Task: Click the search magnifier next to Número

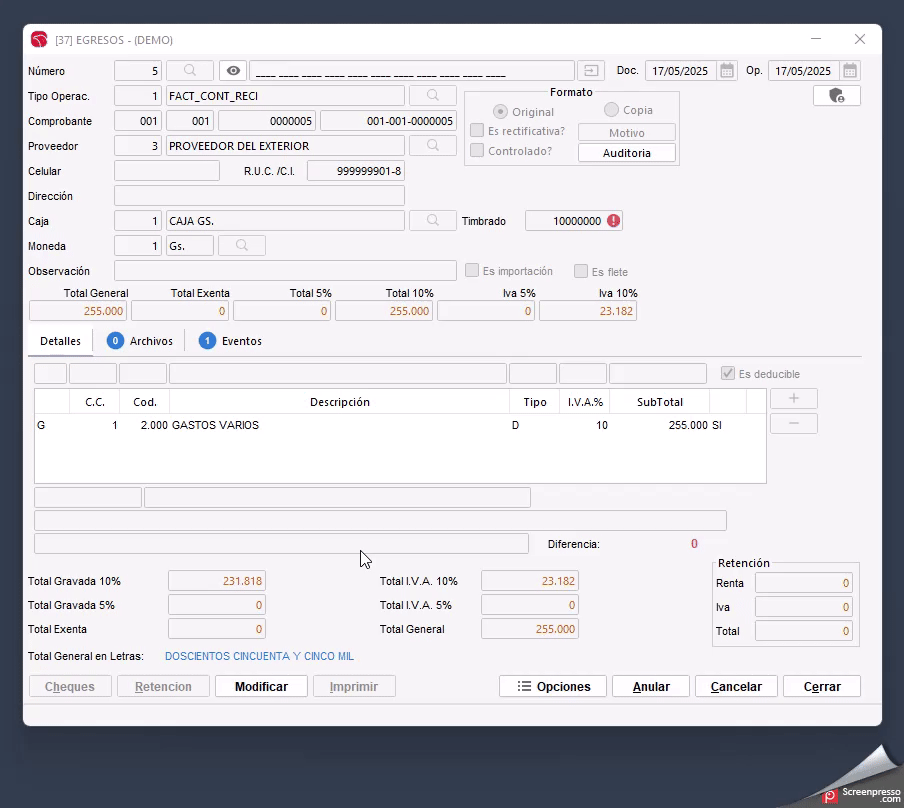Action: (x=190, y=71)
